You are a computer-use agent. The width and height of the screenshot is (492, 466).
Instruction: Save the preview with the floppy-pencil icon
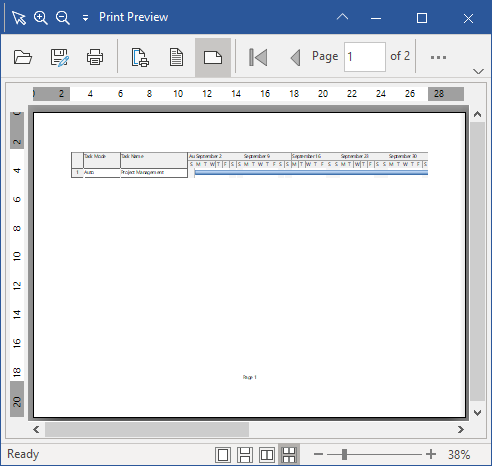60,57
